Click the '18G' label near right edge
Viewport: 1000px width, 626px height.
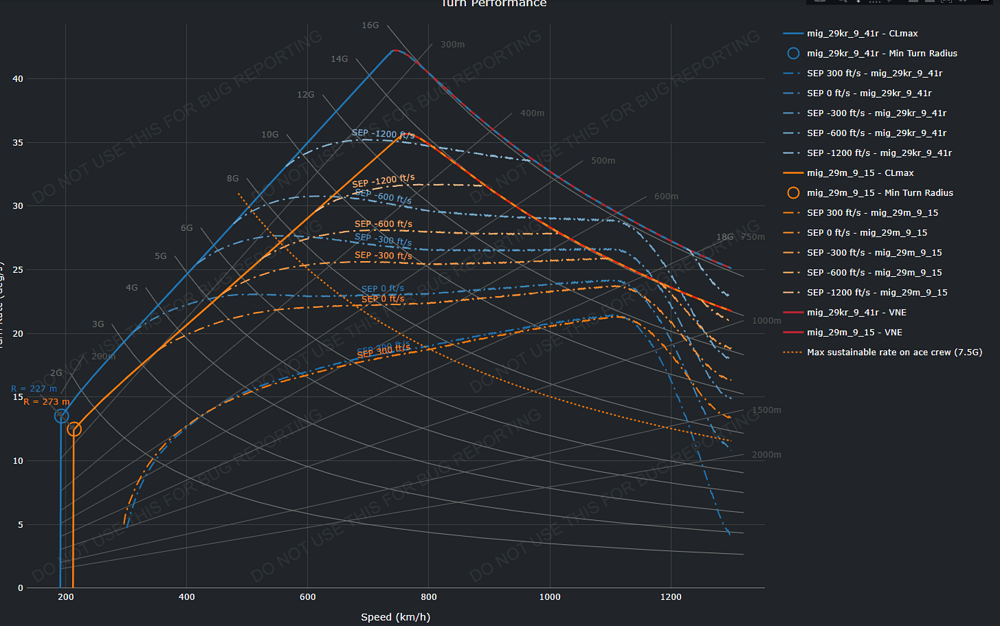click(x=724, y=237)
